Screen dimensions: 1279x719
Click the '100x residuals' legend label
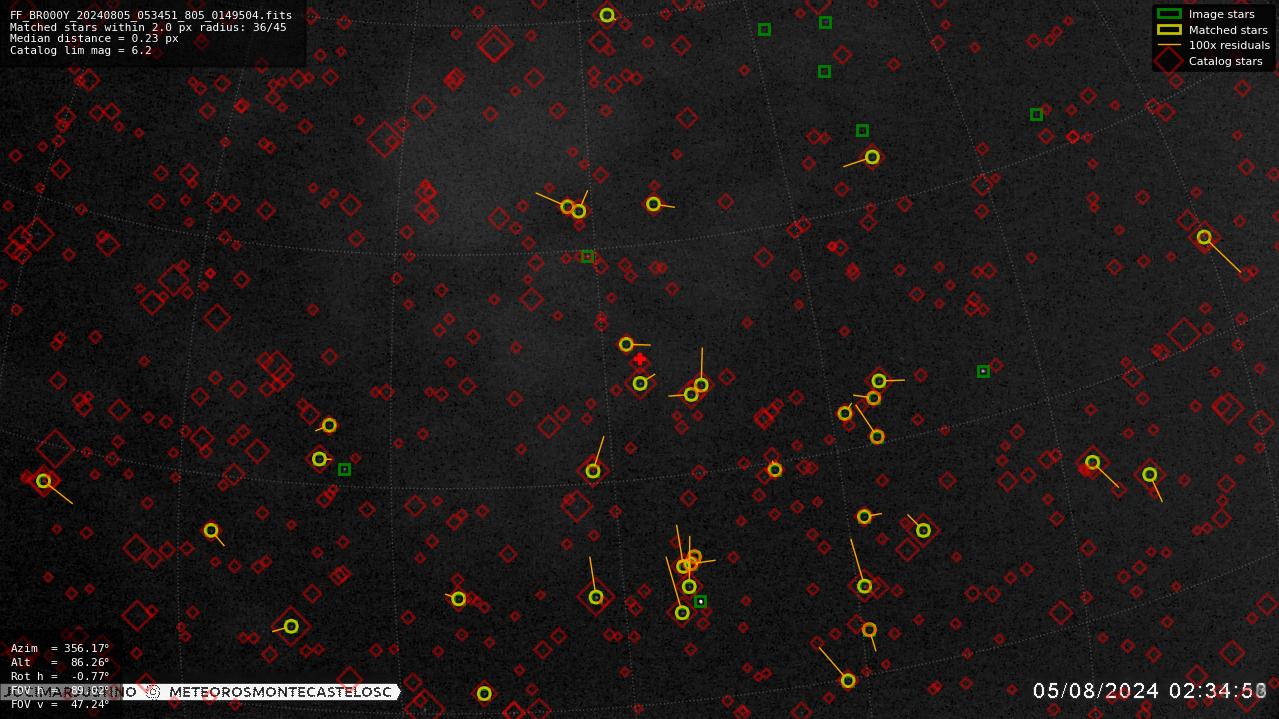pyautogui.click(x=1229, y=45)
